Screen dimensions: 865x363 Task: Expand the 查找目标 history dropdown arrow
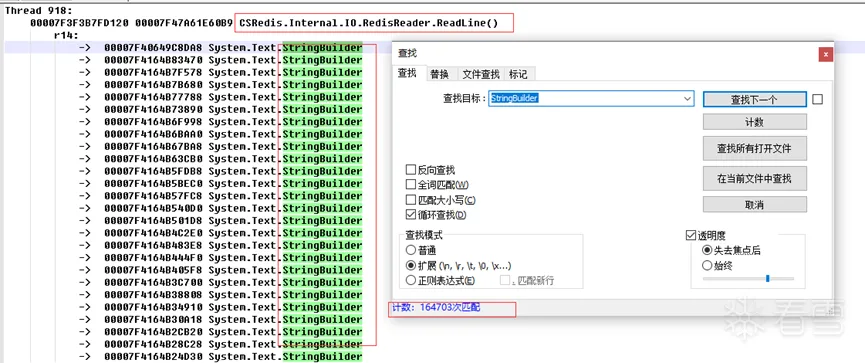tap(687, 99)
